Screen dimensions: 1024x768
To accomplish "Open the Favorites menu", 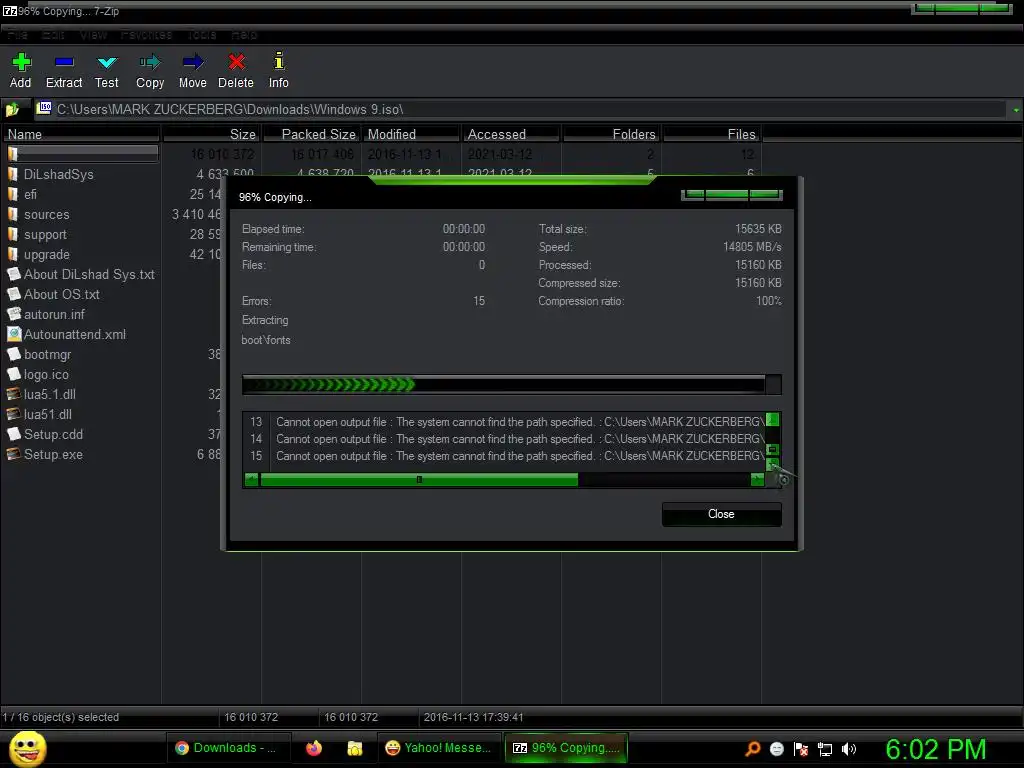I will tap(146, 35).
